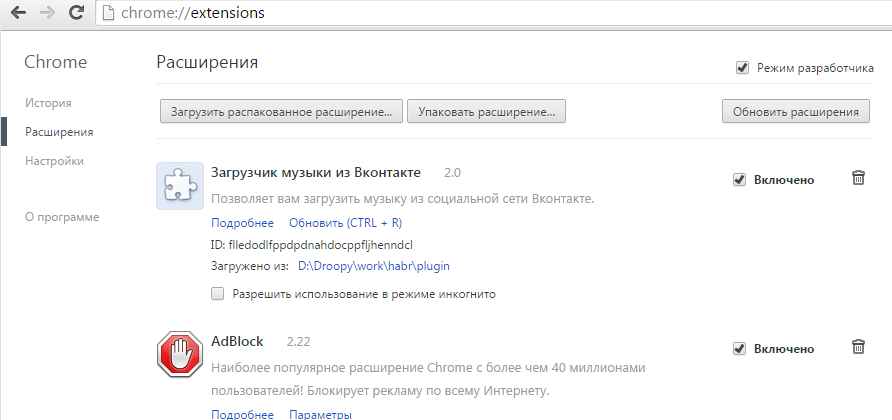Uncheck AdBlock Включено checkbox
The image size is (892, 420).
(x=739, y=348)
